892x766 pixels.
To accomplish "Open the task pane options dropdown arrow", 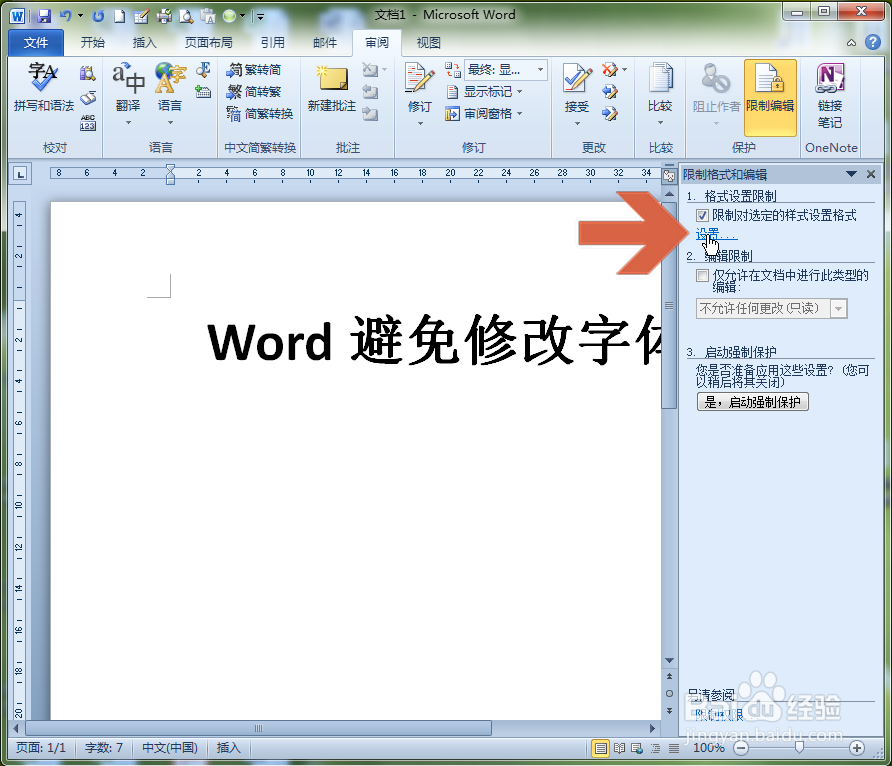I will (x=851, y=175).
